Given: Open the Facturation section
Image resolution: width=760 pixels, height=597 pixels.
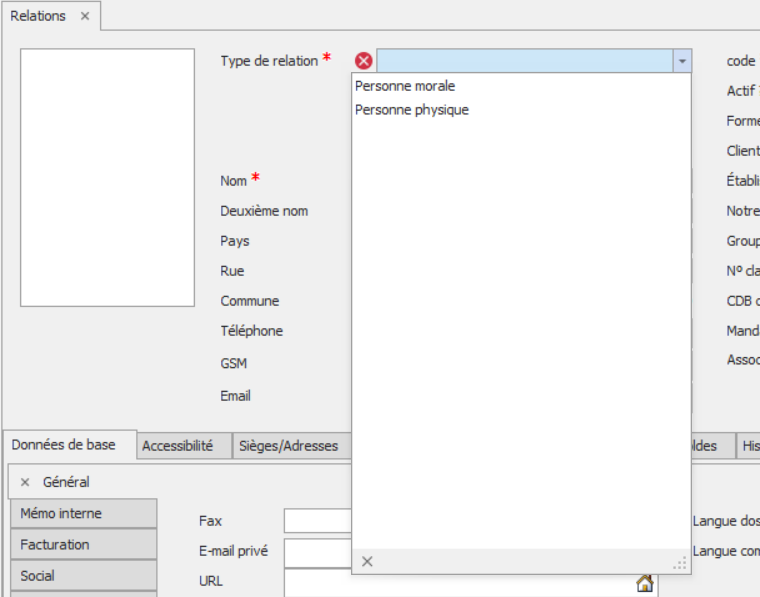Looking at the screenshot, I should 84,545.
